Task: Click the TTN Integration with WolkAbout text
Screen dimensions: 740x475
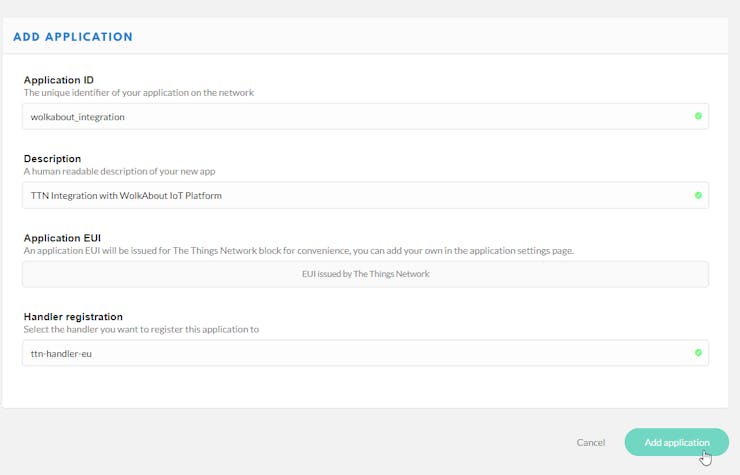Action: (x=126, y=195)
